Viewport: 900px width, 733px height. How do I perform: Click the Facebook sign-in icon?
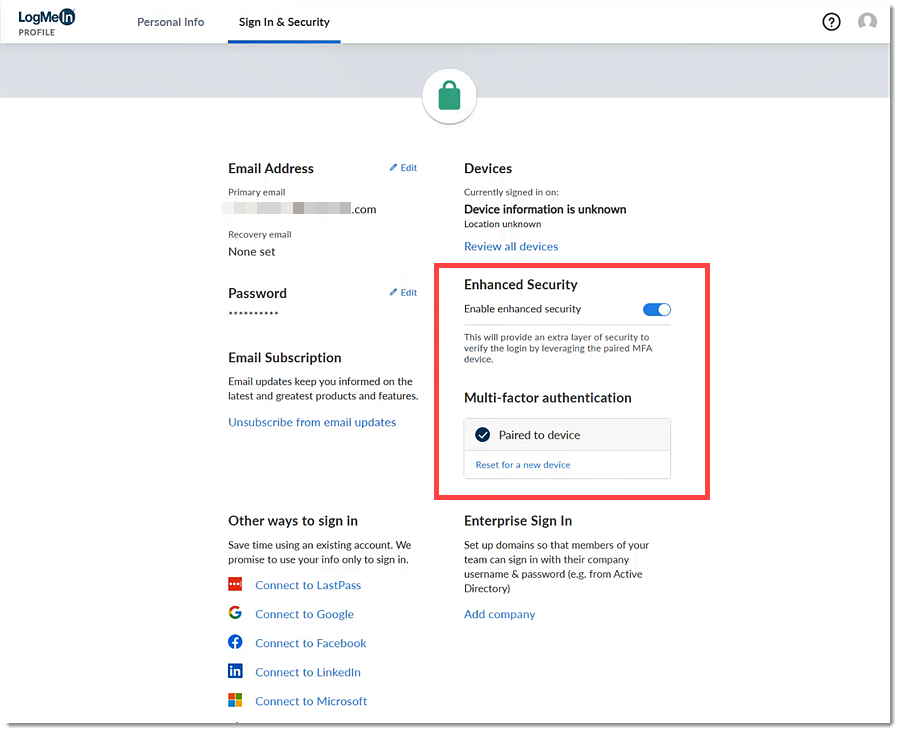(235, 643)
